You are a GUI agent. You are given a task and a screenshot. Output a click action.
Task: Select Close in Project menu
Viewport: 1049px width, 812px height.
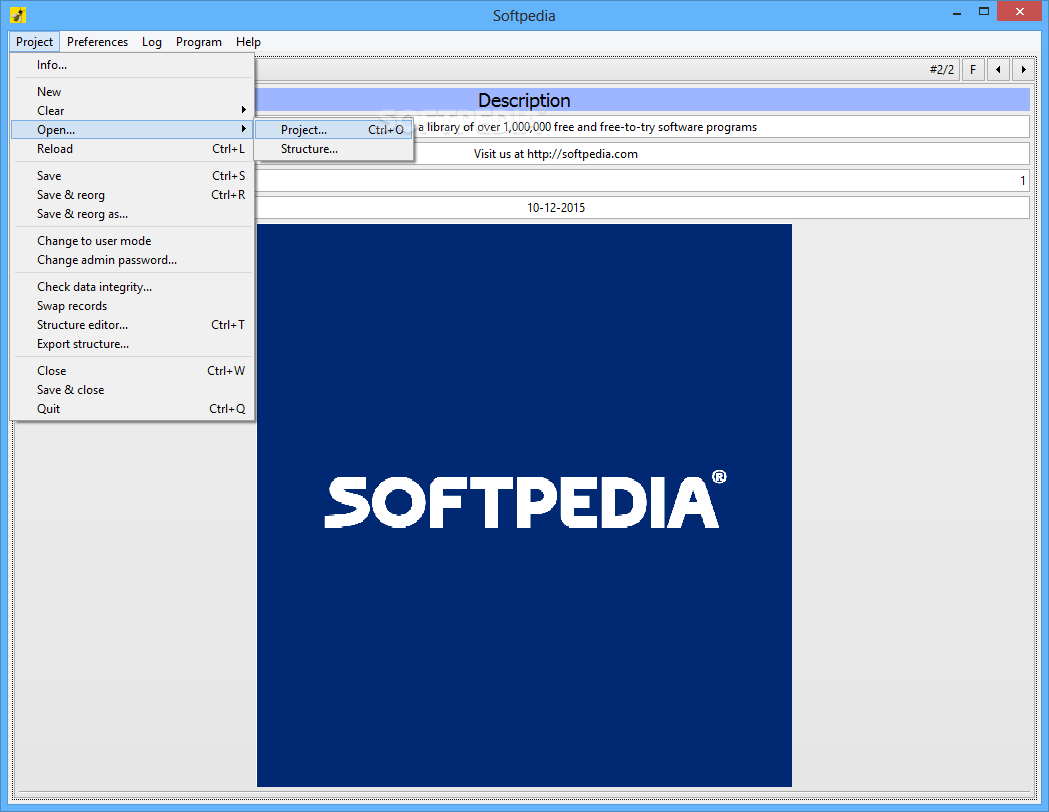tap(132, 371)
